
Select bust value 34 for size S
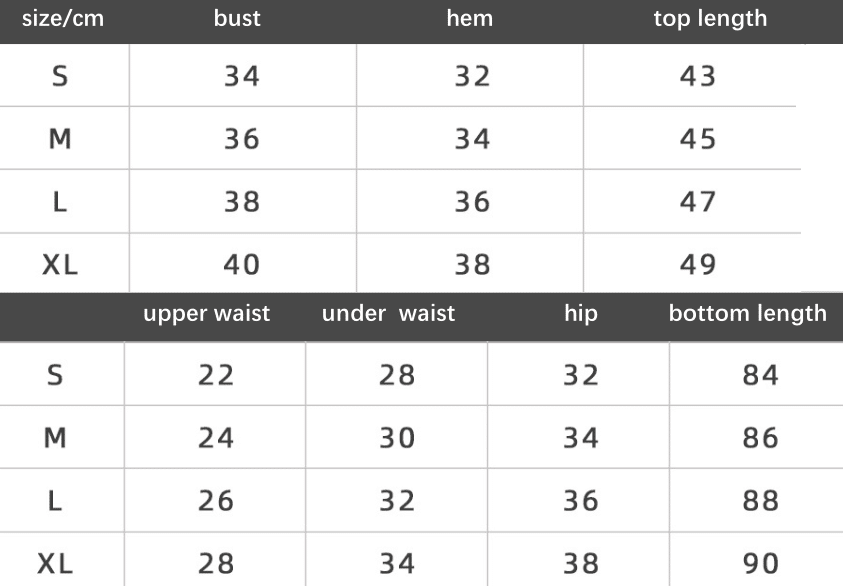(242, 76)
